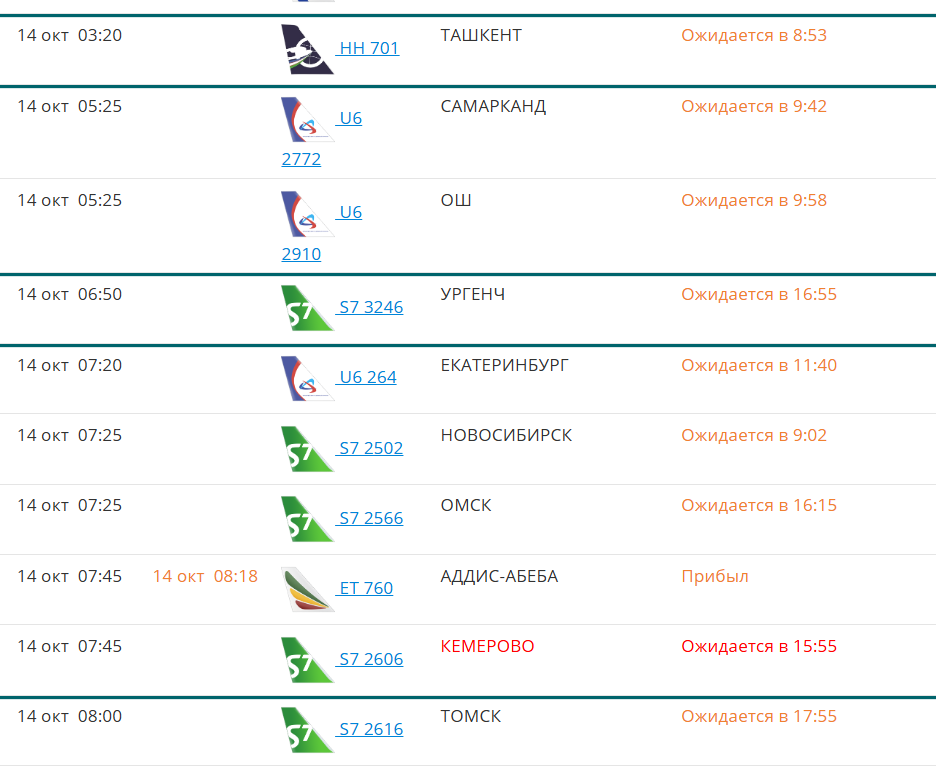Open the U6 link in the Самарканд row
The width and height of the screenshot is (936, 768).
[349, 118]
